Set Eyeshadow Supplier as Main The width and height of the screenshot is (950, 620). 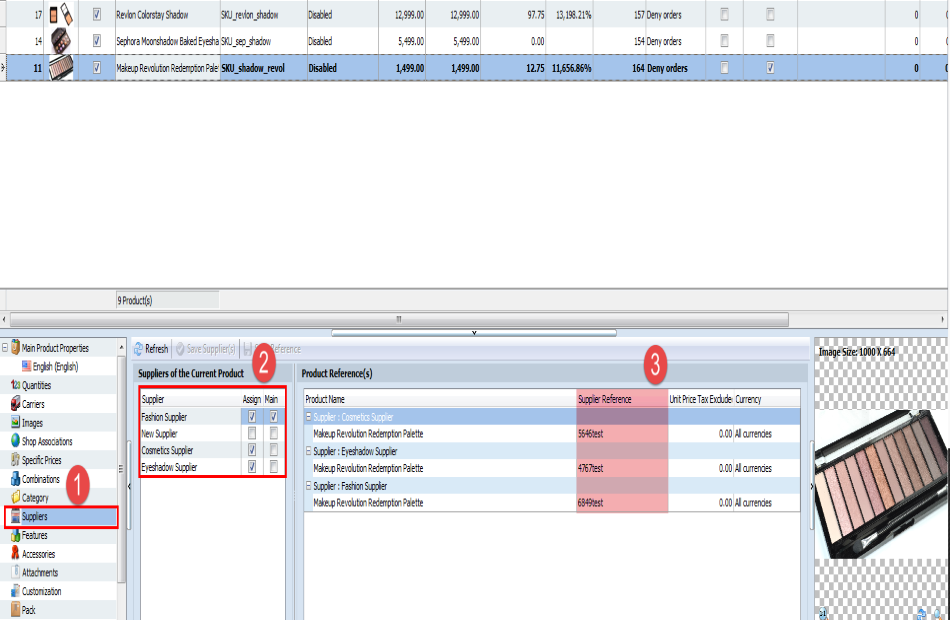(274, 467)
